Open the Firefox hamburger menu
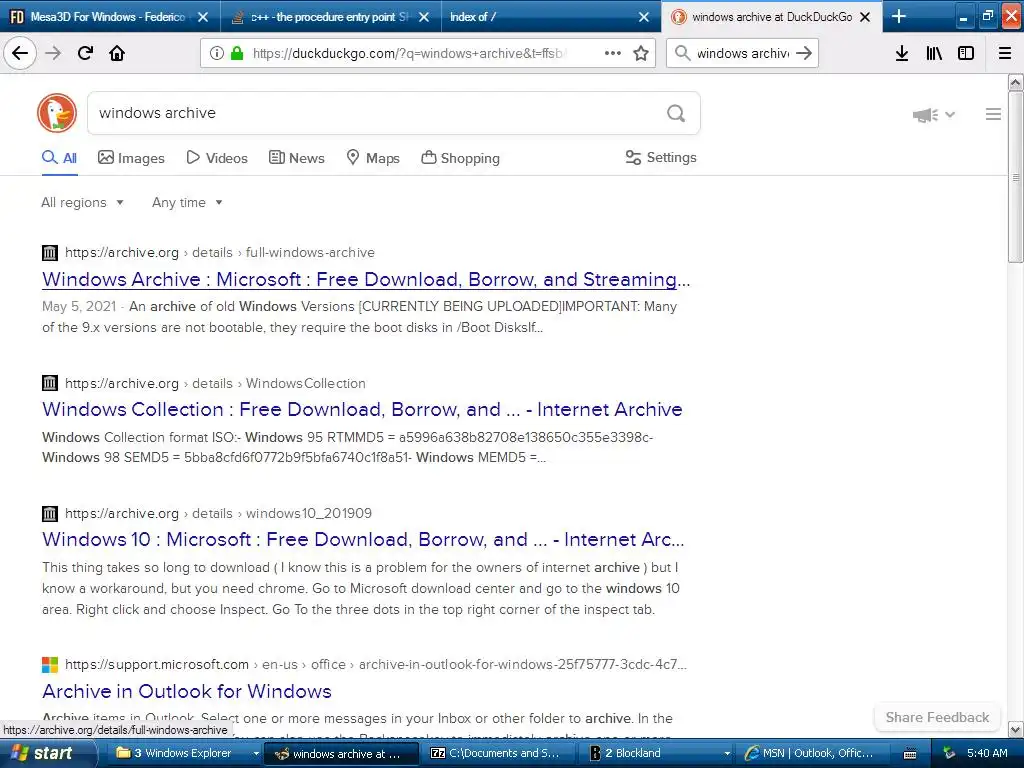The image size is (1024, 768). pos(1005,53)
